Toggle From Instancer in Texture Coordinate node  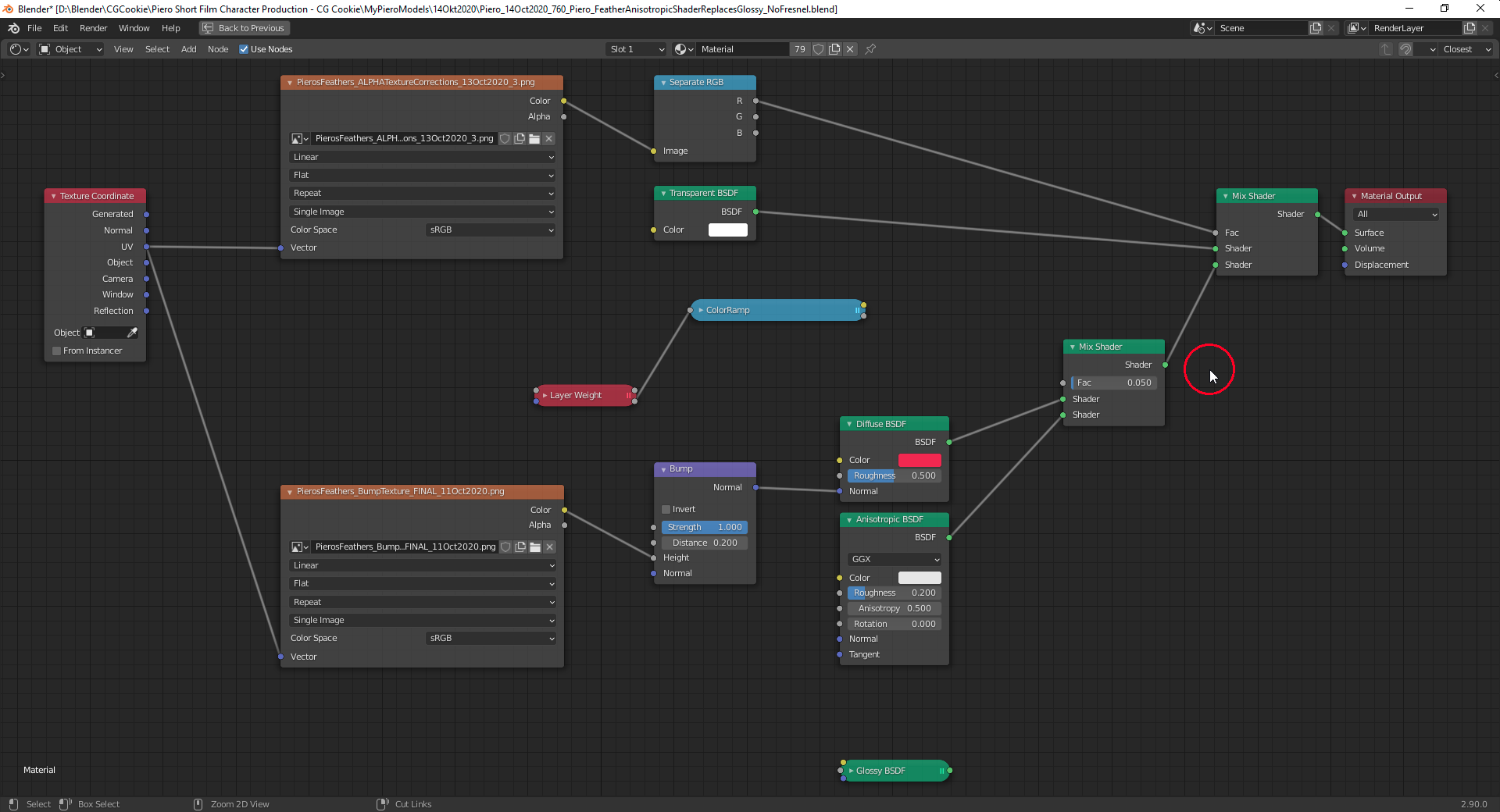coord(55,351)
